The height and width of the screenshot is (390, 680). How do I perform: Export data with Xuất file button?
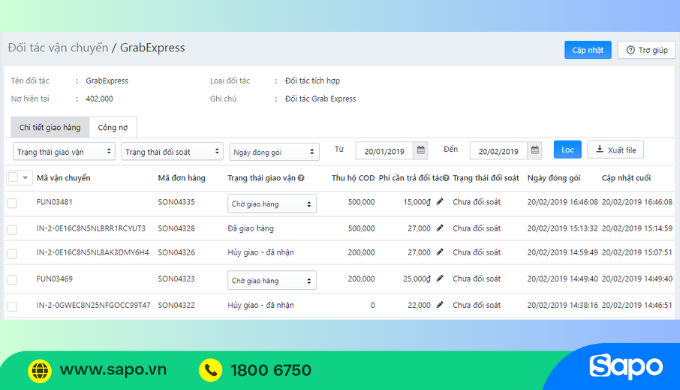[615, 150]
